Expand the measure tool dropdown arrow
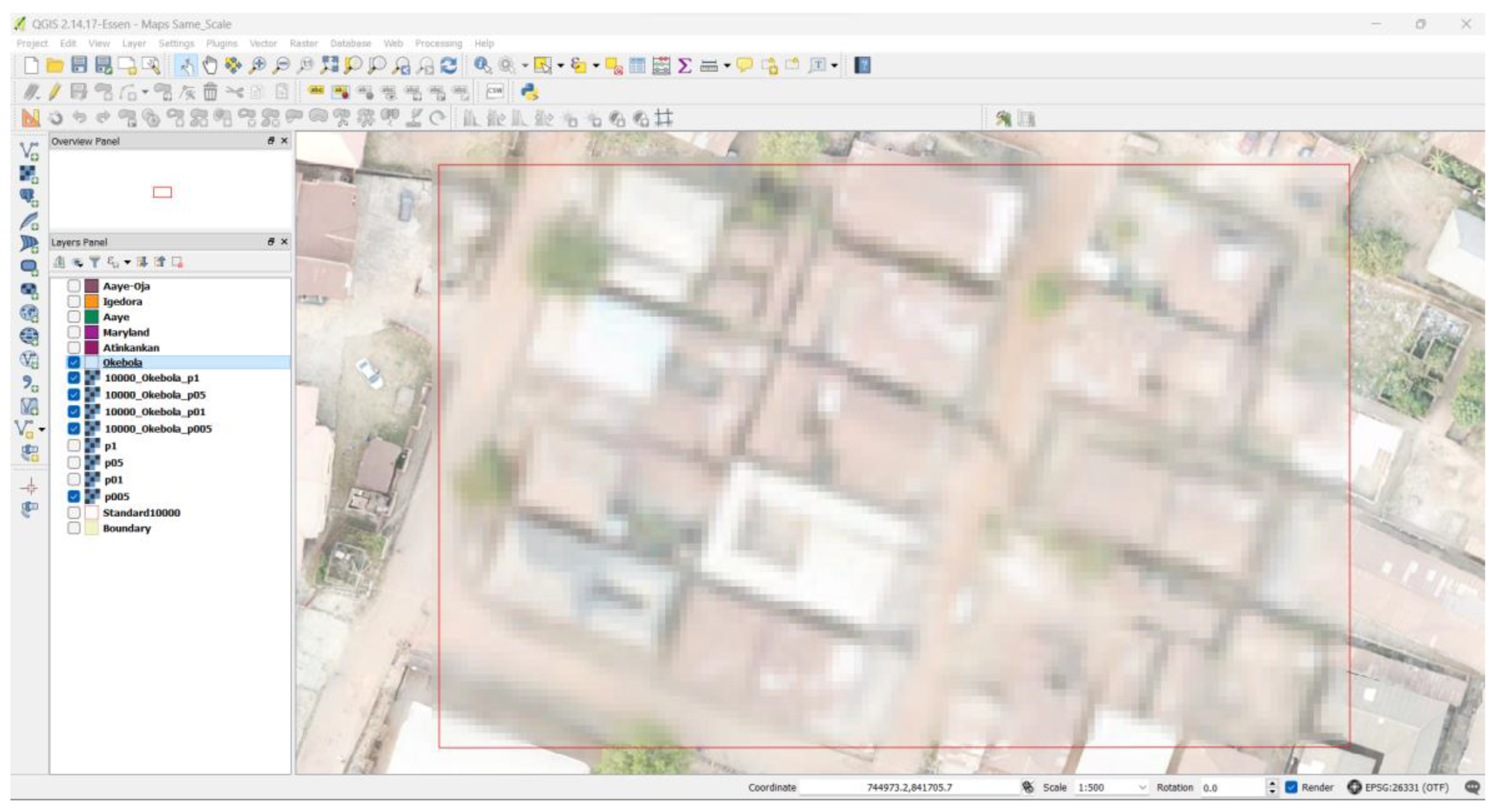Screen dimensions: 1497x812 727,66
